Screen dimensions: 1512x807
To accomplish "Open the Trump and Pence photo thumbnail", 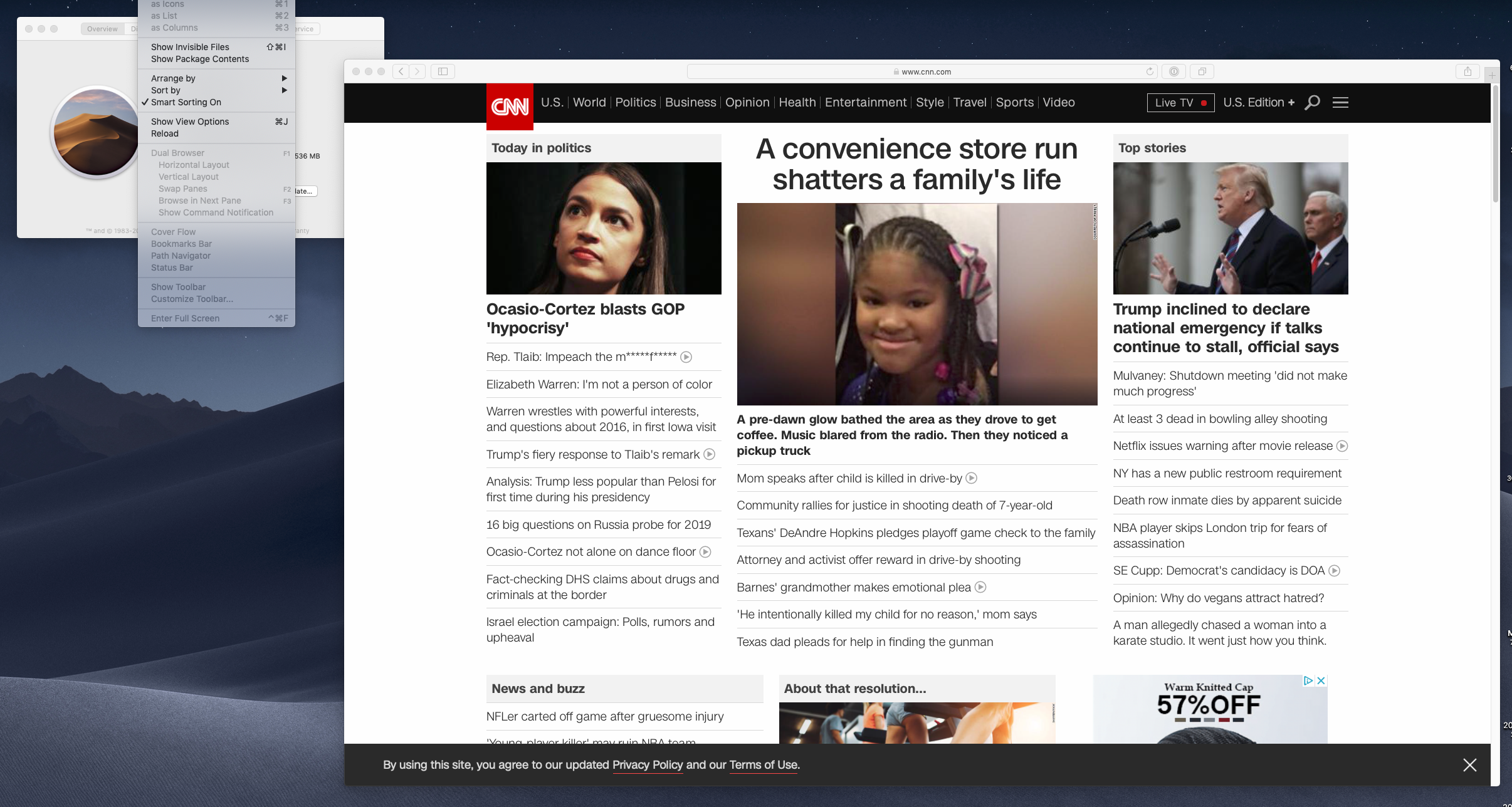I will pos(1231,228).
